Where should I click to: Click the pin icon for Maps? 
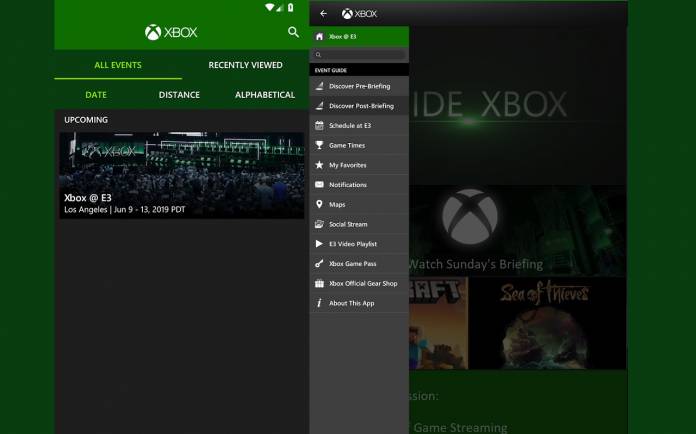coord(319,204)
